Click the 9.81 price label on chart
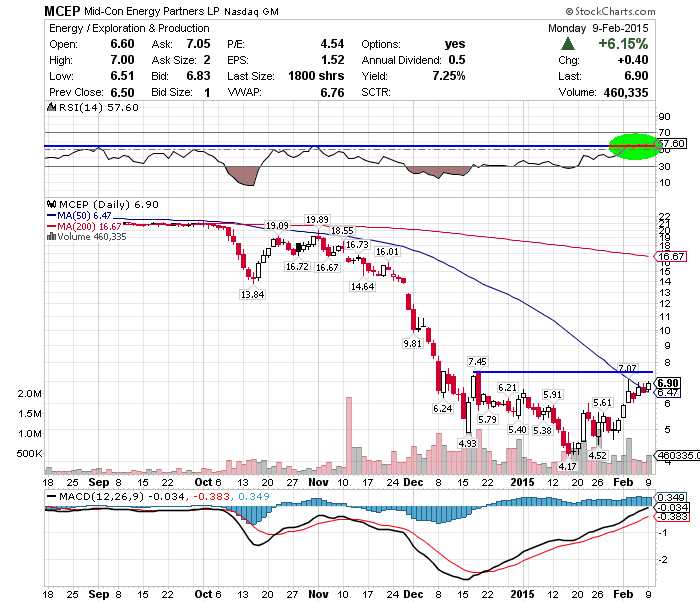 click(412, 343)
